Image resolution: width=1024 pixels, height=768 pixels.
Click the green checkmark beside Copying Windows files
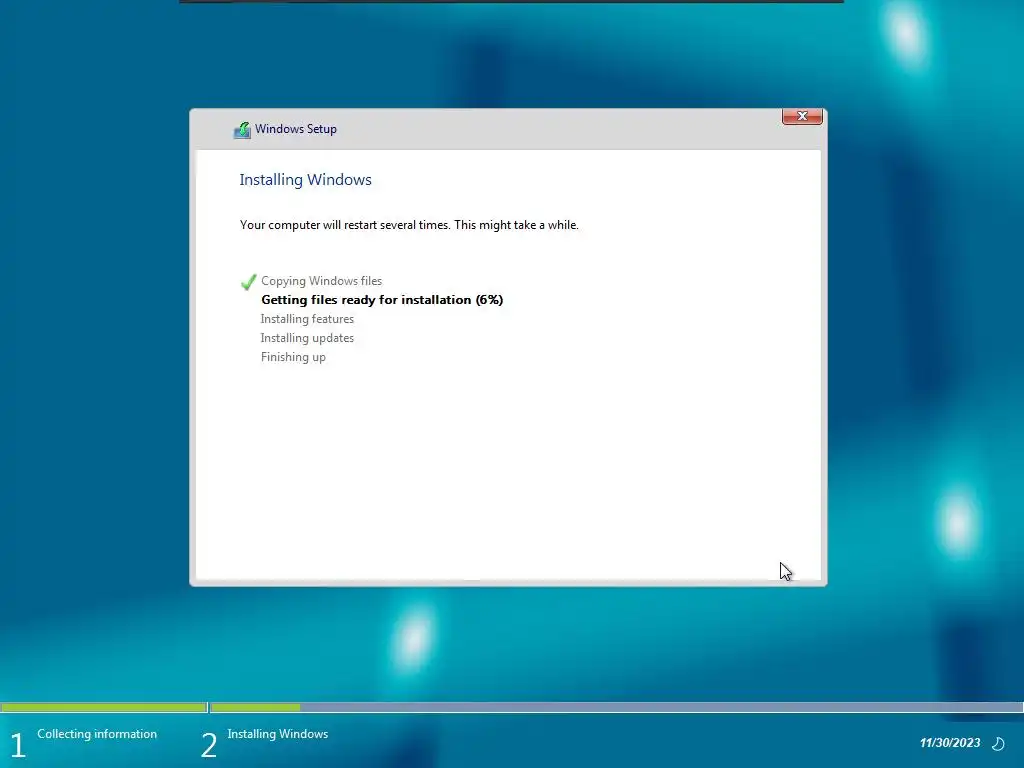tap(248, 281)
